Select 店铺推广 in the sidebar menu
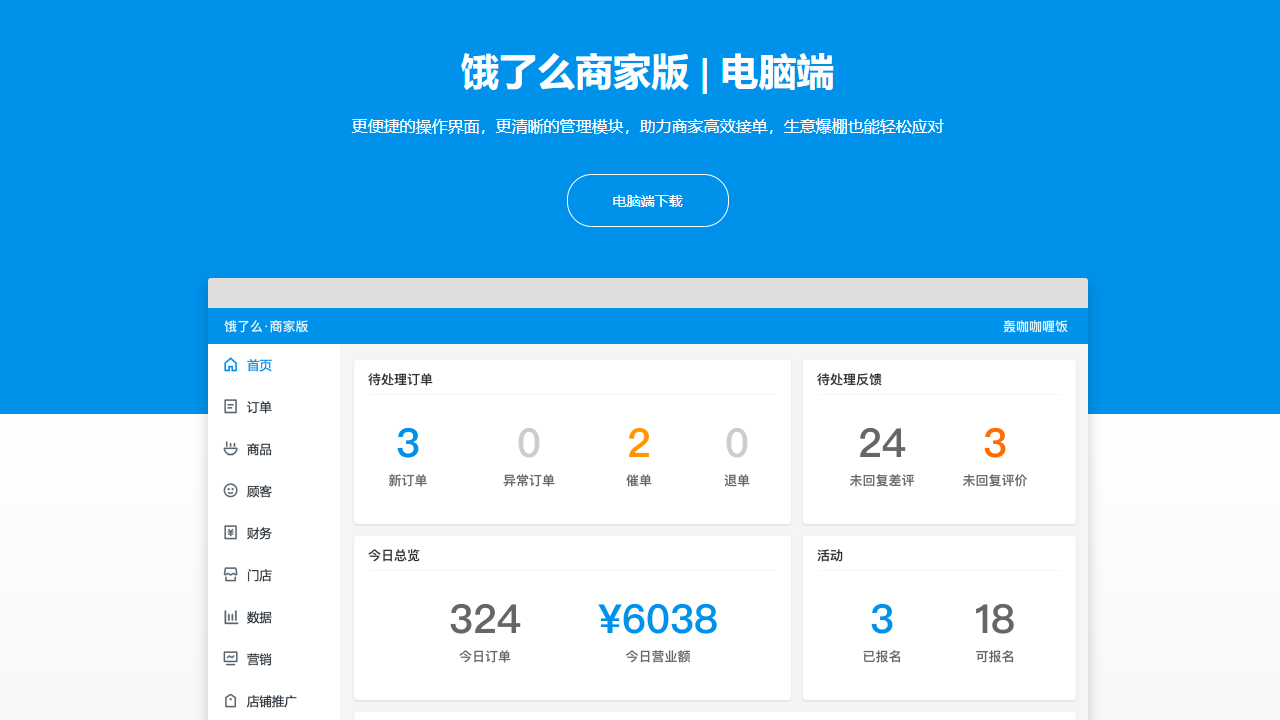Image resolution: width=1280 pixels, height=720 pixels. pyautogui.click(x=271, y=702)
